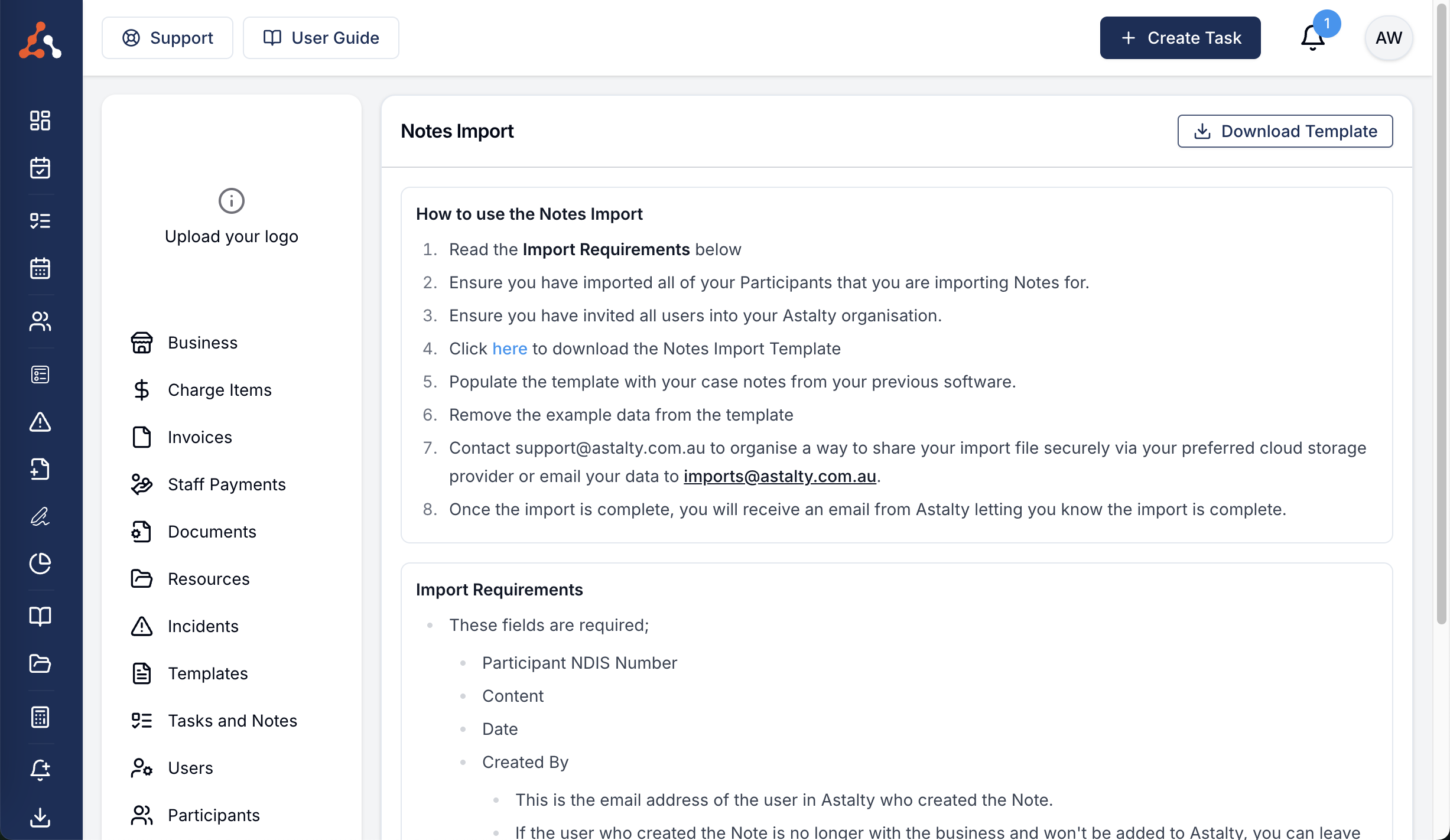This screenshot has height=840, width=1450.
Task: Open the signature pen sidebar icon
Action: click(x=40, y=516)
